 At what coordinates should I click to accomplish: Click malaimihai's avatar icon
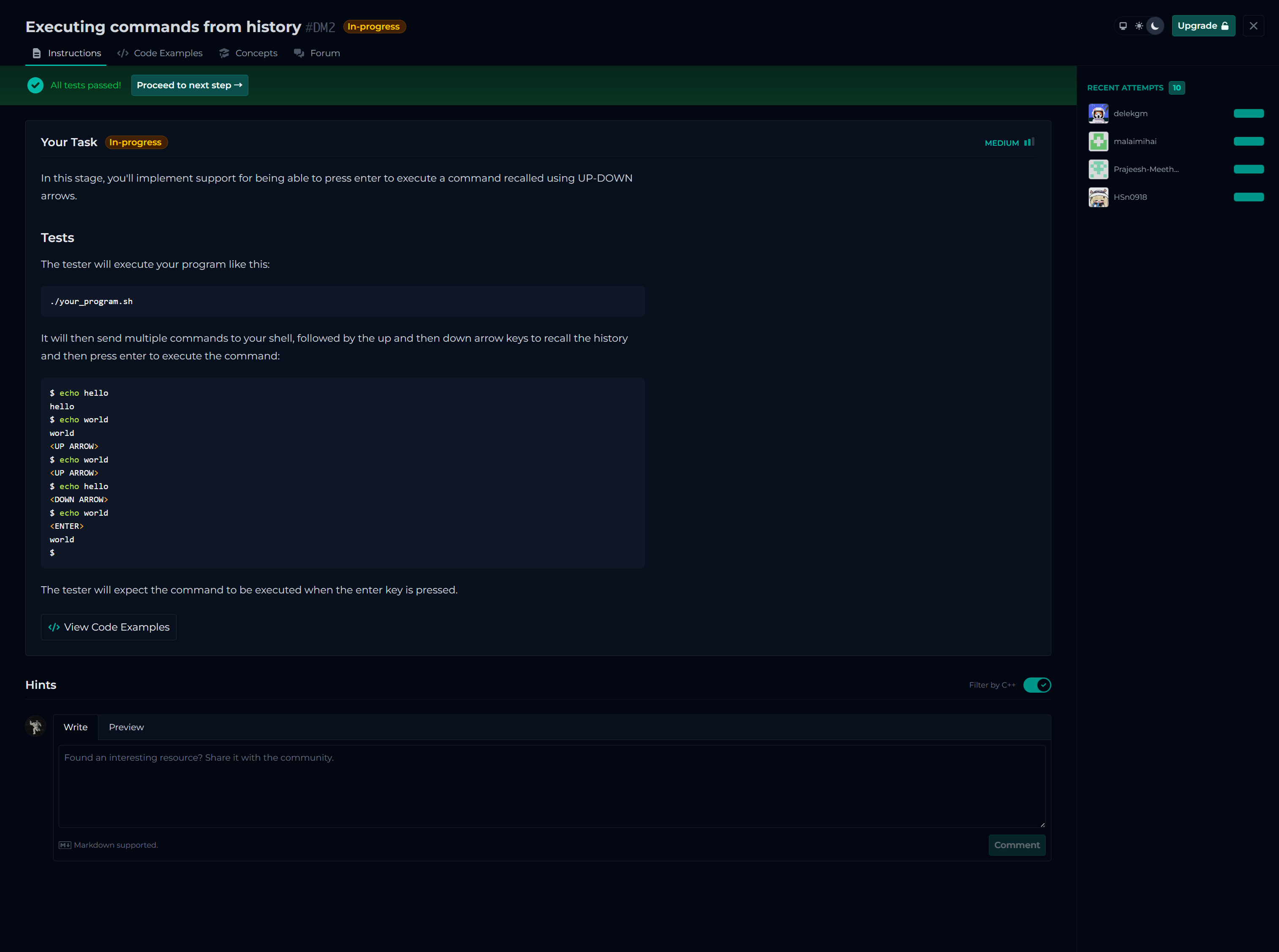pos(1098,141)
